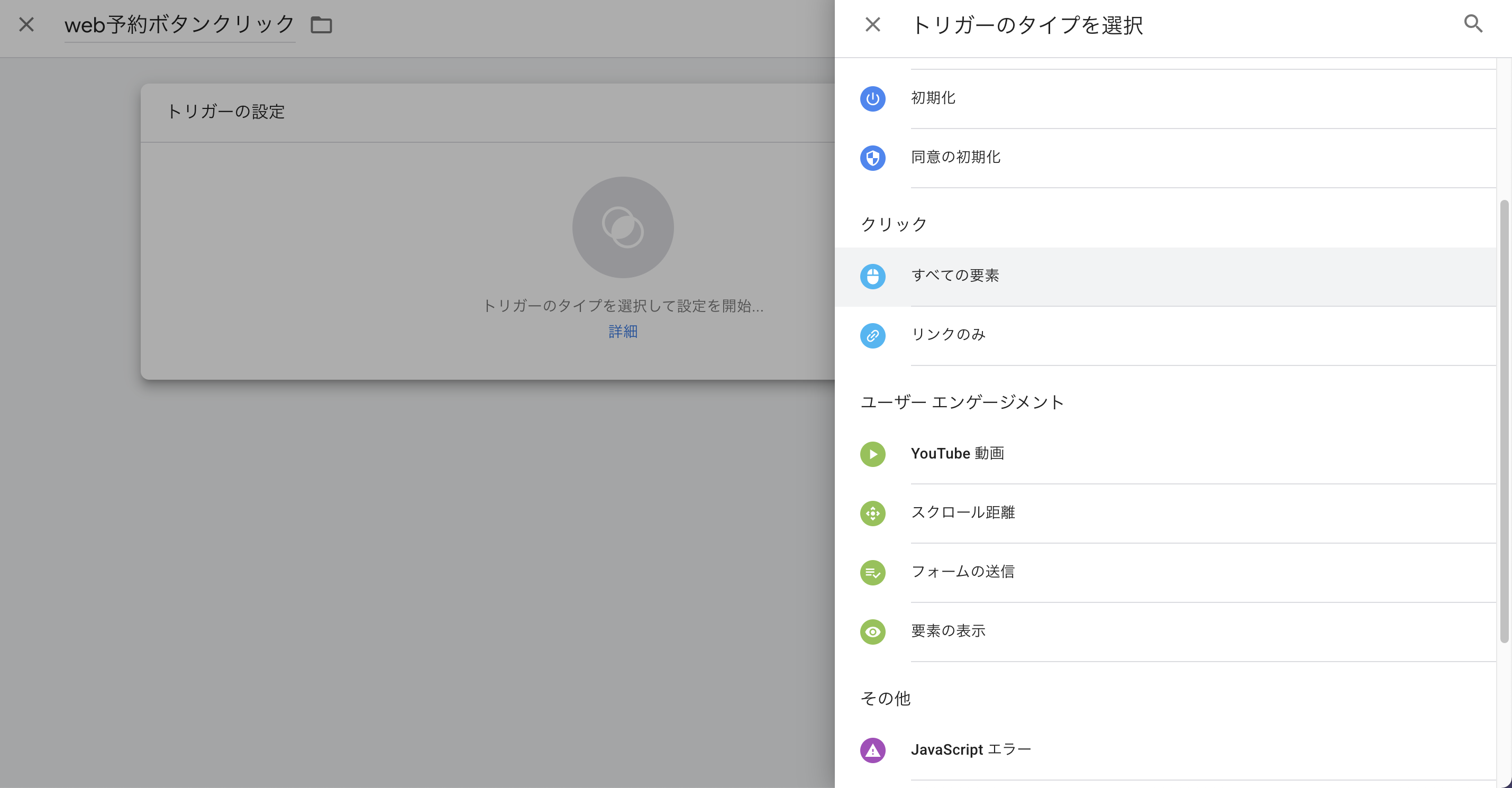Select the フォームの送信 trigger option
The width and height of the screenshot is (1512, 788).
[x=963, y=572]
